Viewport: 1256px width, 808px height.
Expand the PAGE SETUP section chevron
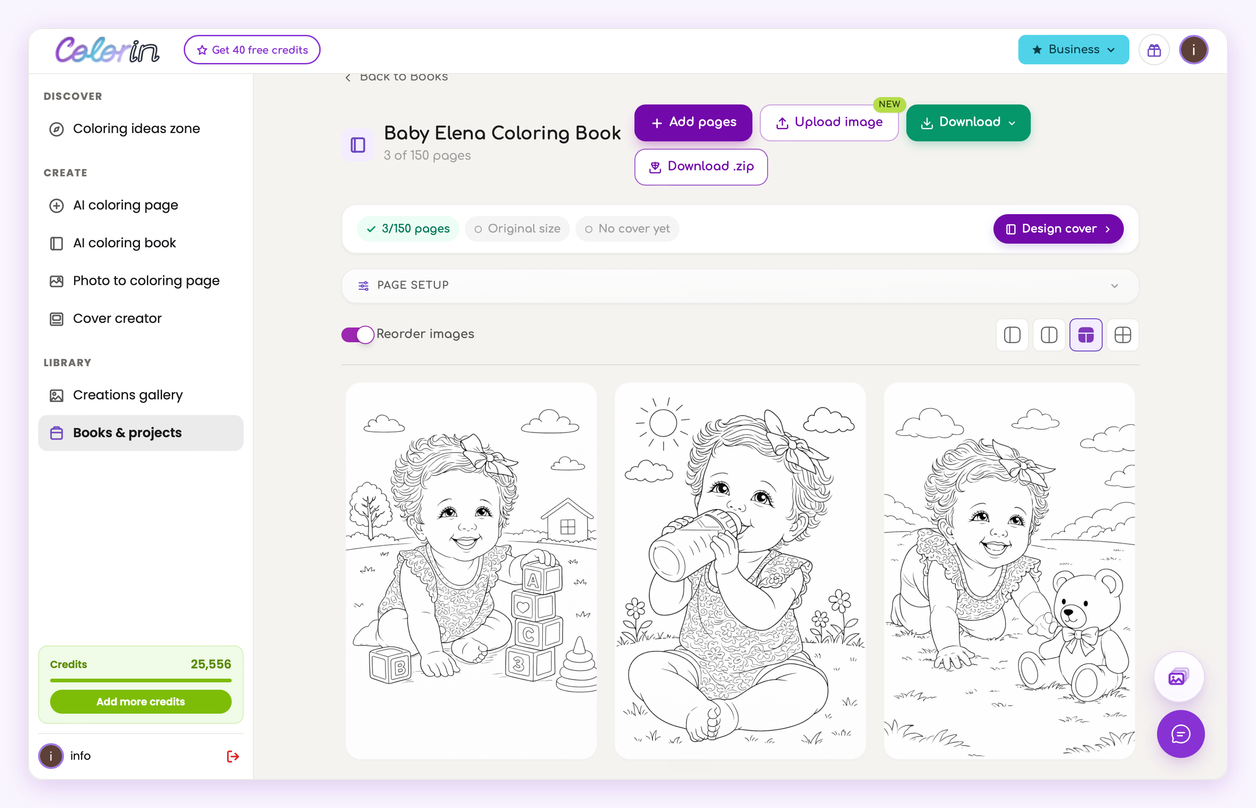pyautogui.click(x=1115, y=286)
